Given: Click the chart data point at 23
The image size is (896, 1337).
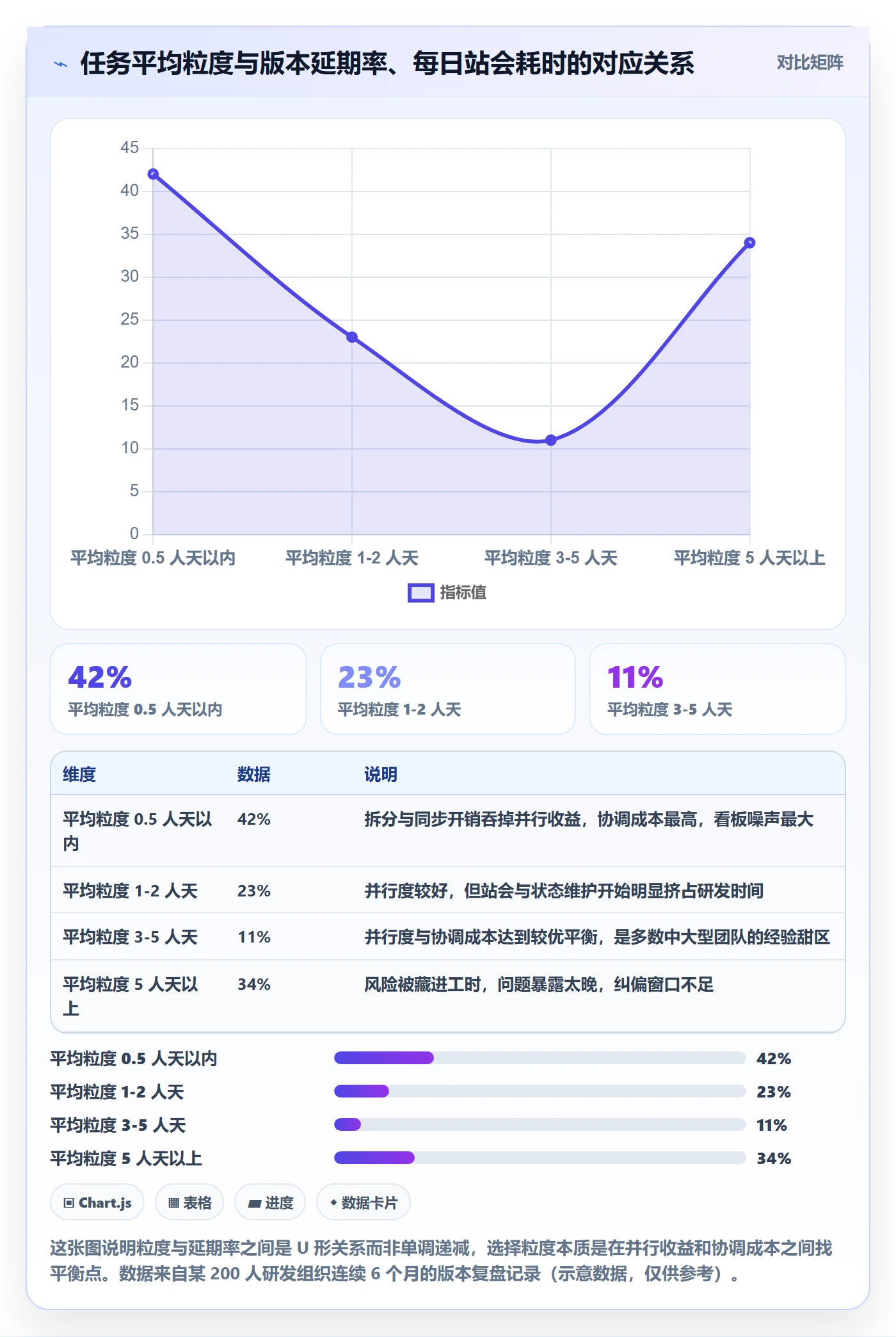Looking at the screenshot, I should [x=352, y=337].
